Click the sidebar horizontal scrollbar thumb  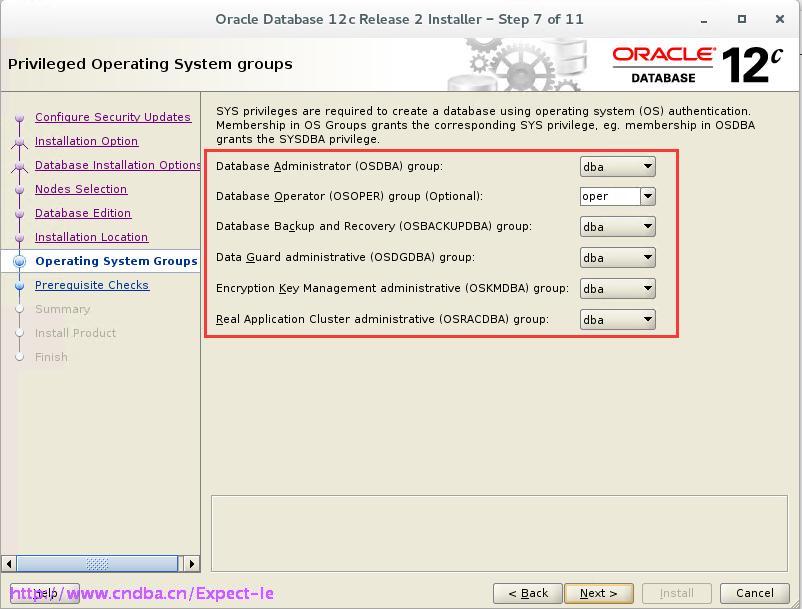97,564
